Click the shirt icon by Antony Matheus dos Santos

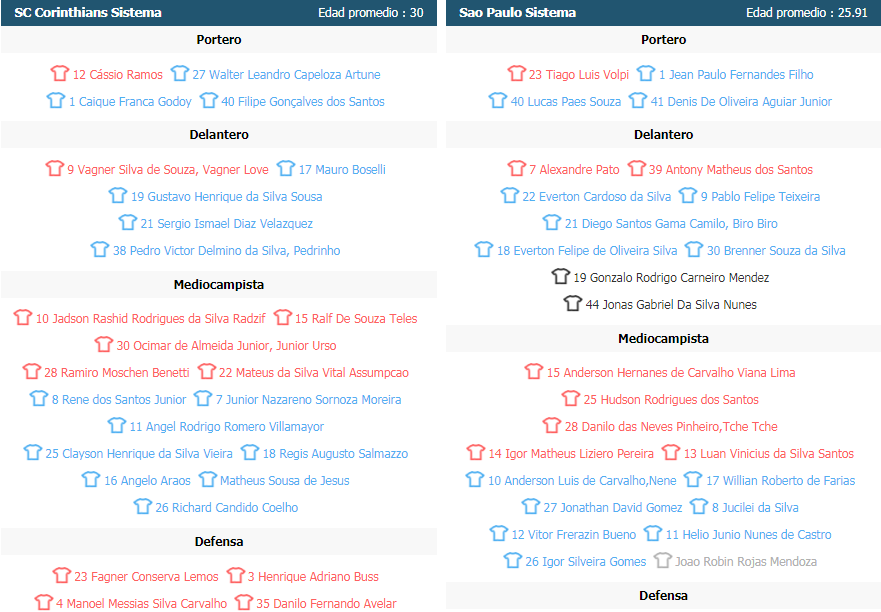coord(637,168)
